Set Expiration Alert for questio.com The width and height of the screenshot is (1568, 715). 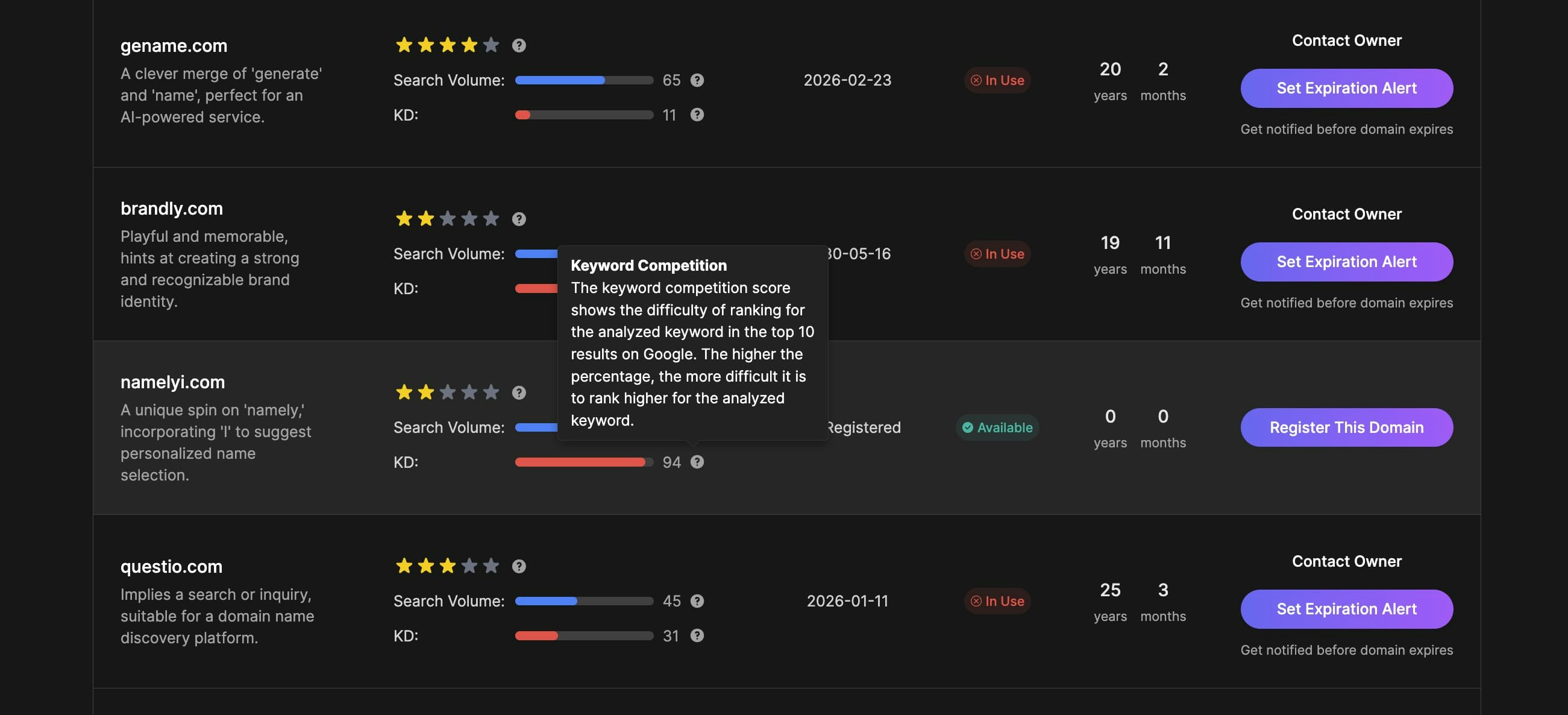[x=1346, y=609]
